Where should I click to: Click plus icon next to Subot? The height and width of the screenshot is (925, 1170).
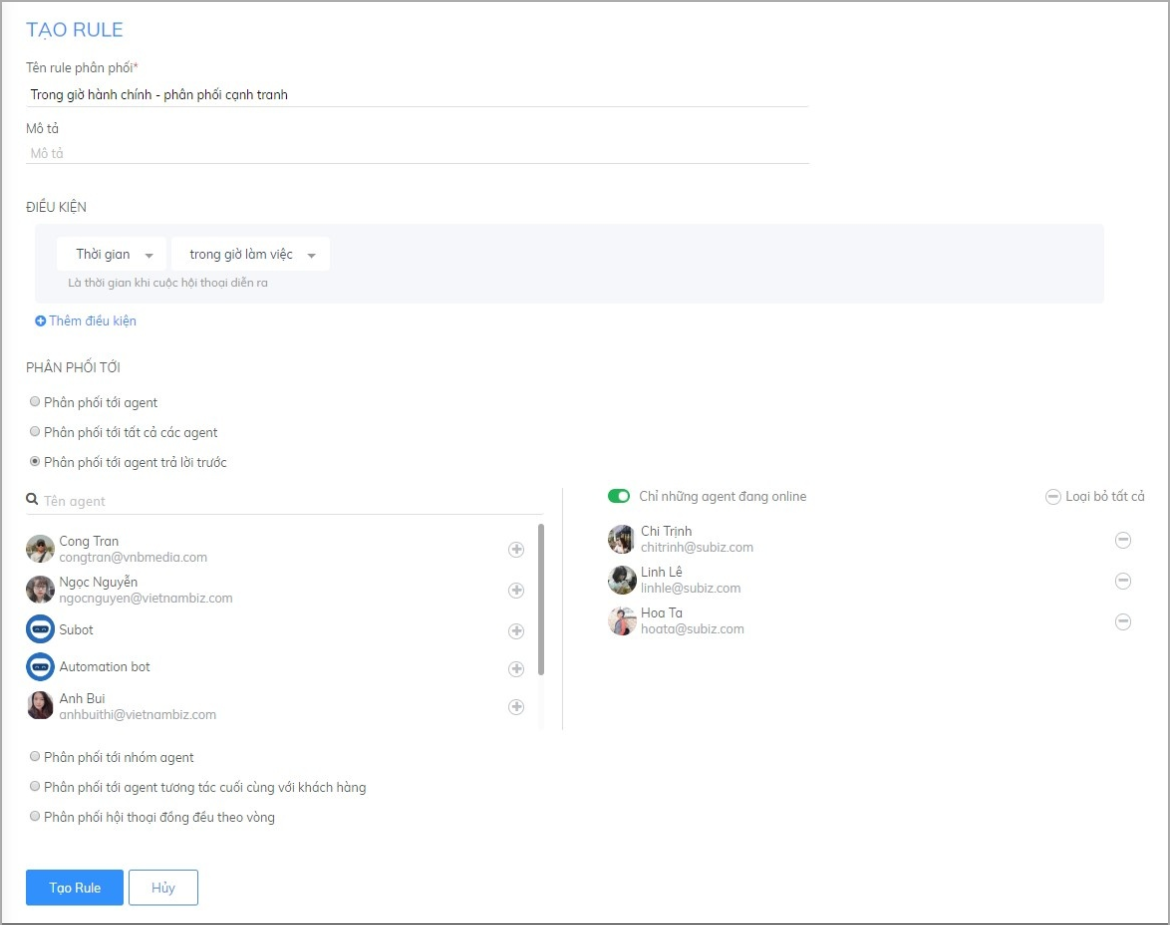click(x=516, y=631)
